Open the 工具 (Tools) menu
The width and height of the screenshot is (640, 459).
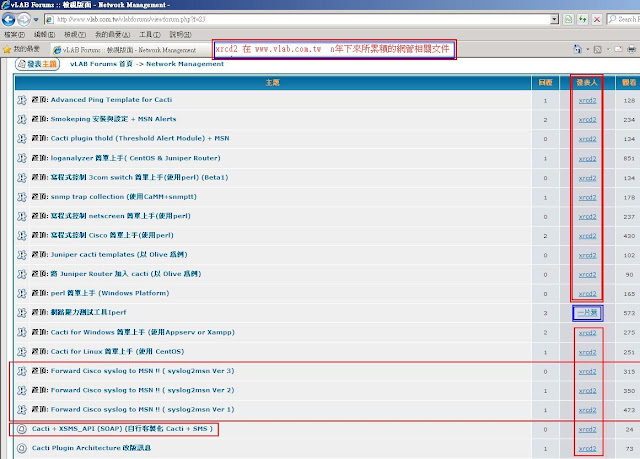150,35
